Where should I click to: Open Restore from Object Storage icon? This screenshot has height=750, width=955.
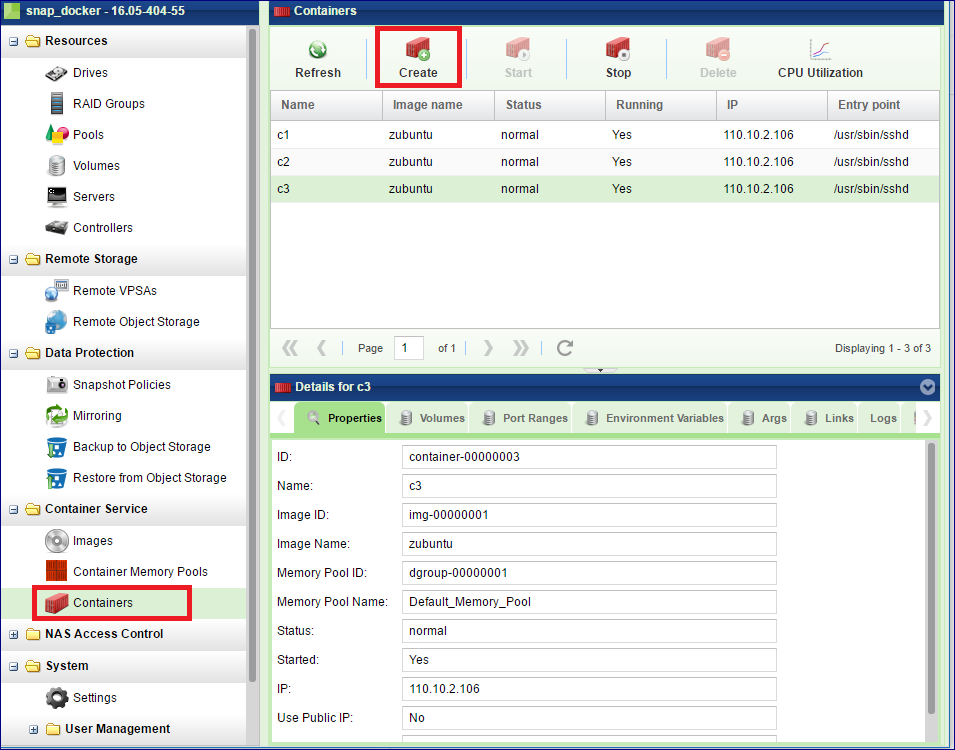[57, 478]
